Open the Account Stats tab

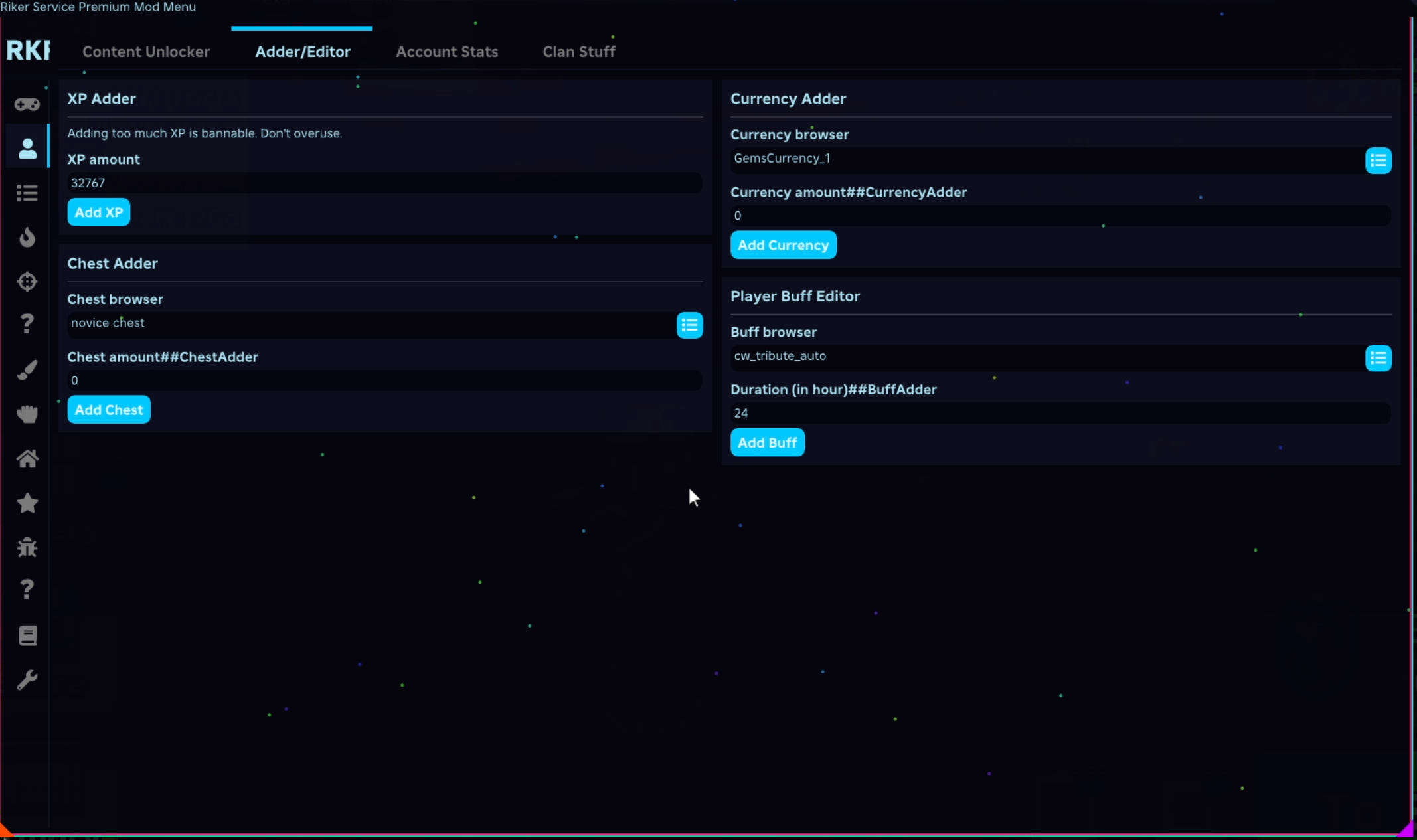click(447, 52)
